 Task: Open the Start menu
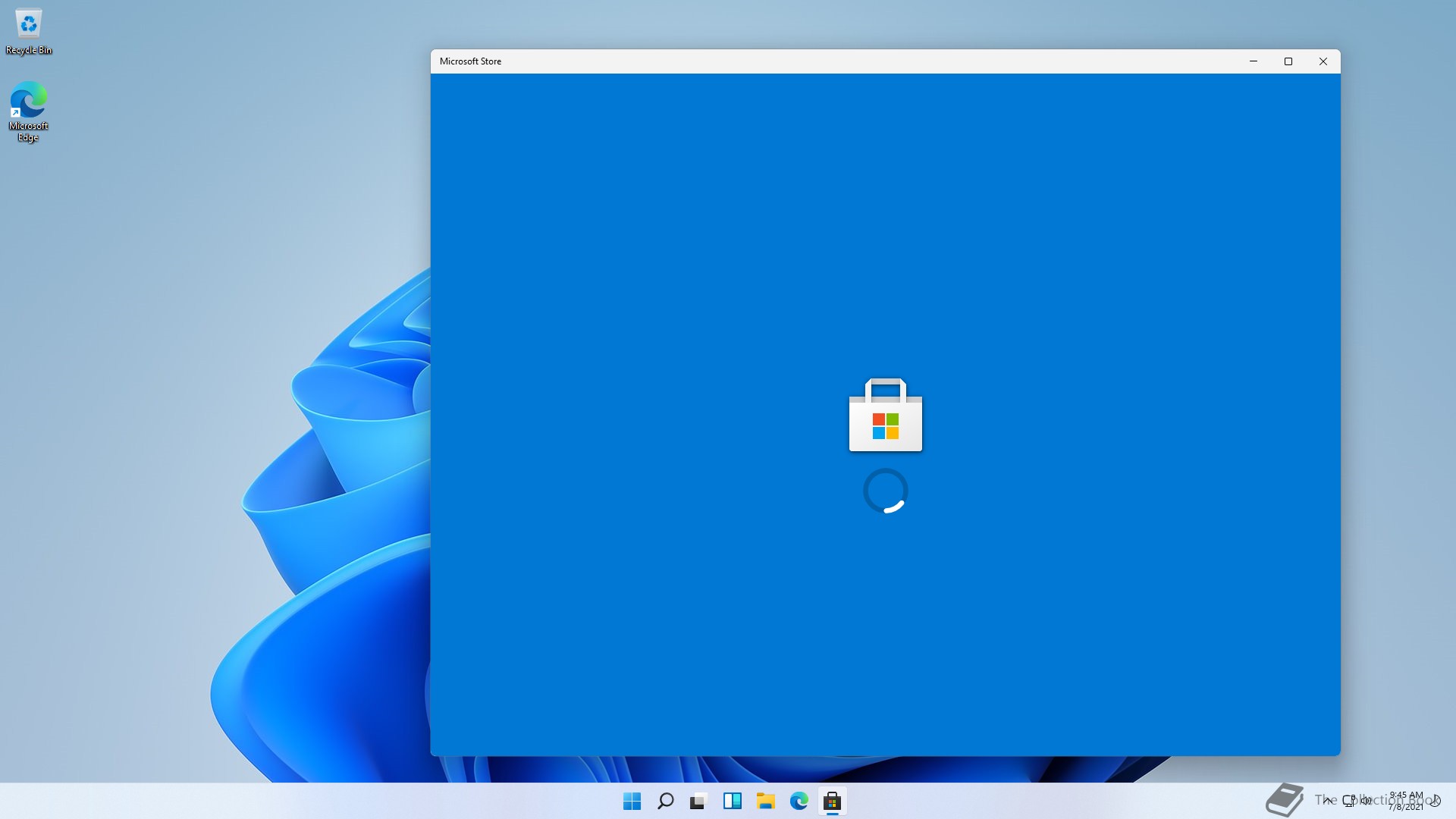(632, 801)
